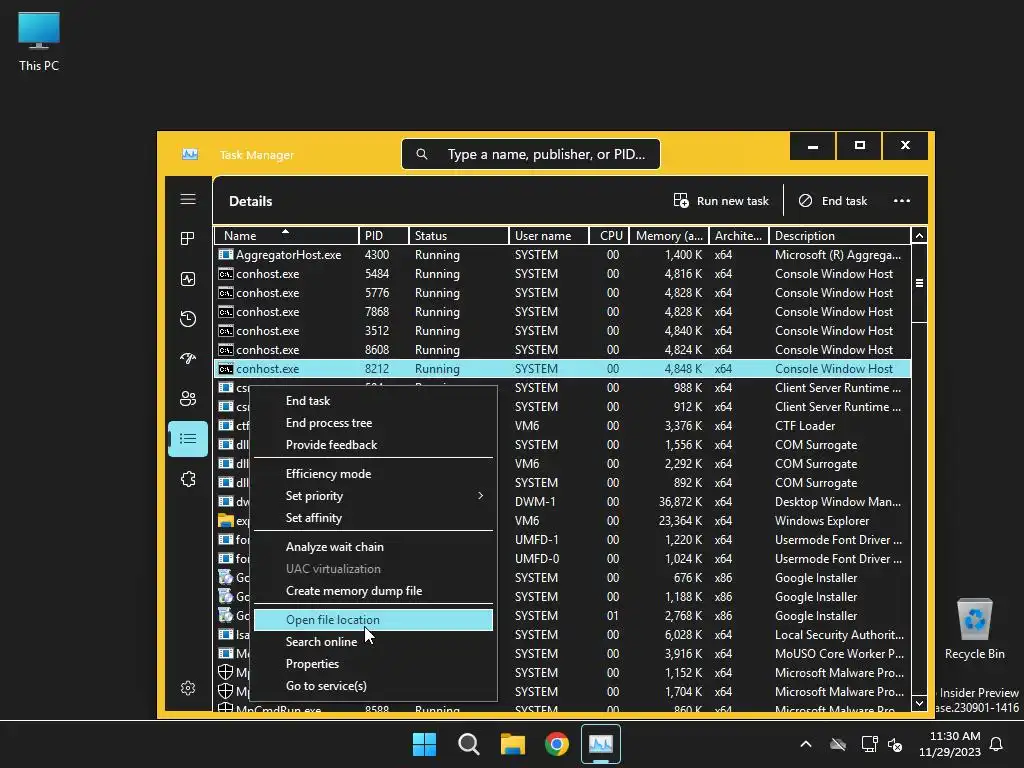Click the Task Manager taskbar icon
This screenshot has height=768, width=1024.
click(x=601, y=744)
